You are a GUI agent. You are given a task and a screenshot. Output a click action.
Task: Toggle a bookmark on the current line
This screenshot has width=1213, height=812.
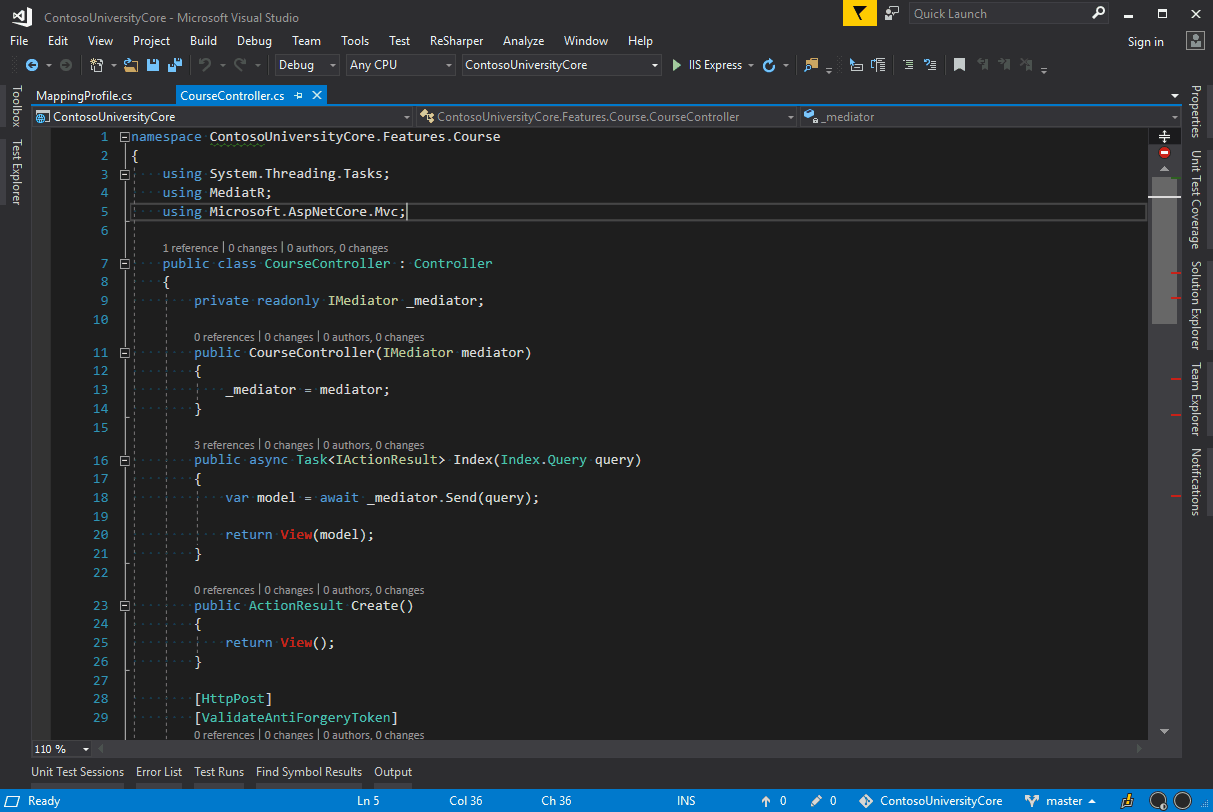coord(959,65)
